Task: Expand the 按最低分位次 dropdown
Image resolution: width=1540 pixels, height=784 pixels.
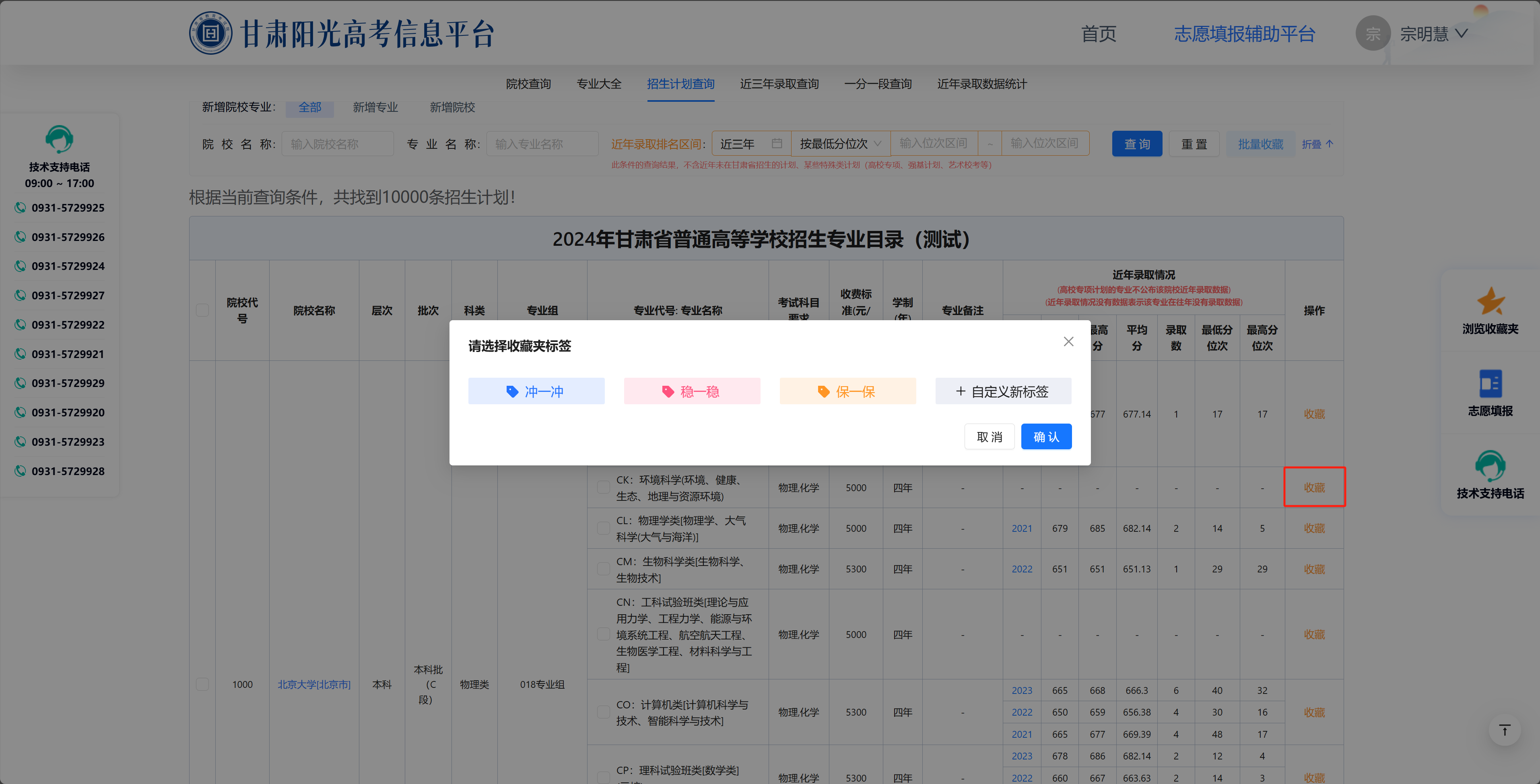Action: [840, 144]
